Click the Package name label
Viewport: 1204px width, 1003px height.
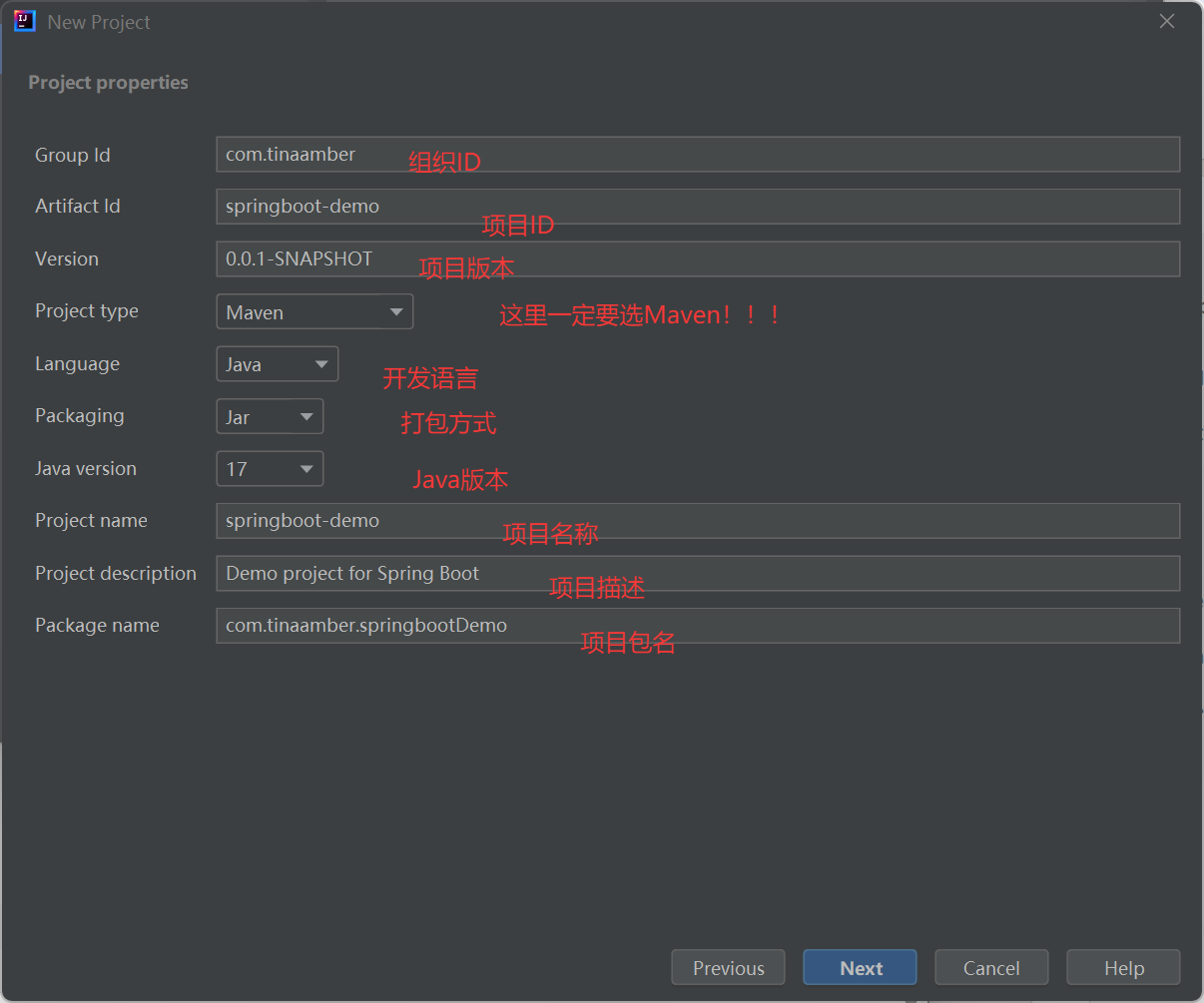[97, 626]
